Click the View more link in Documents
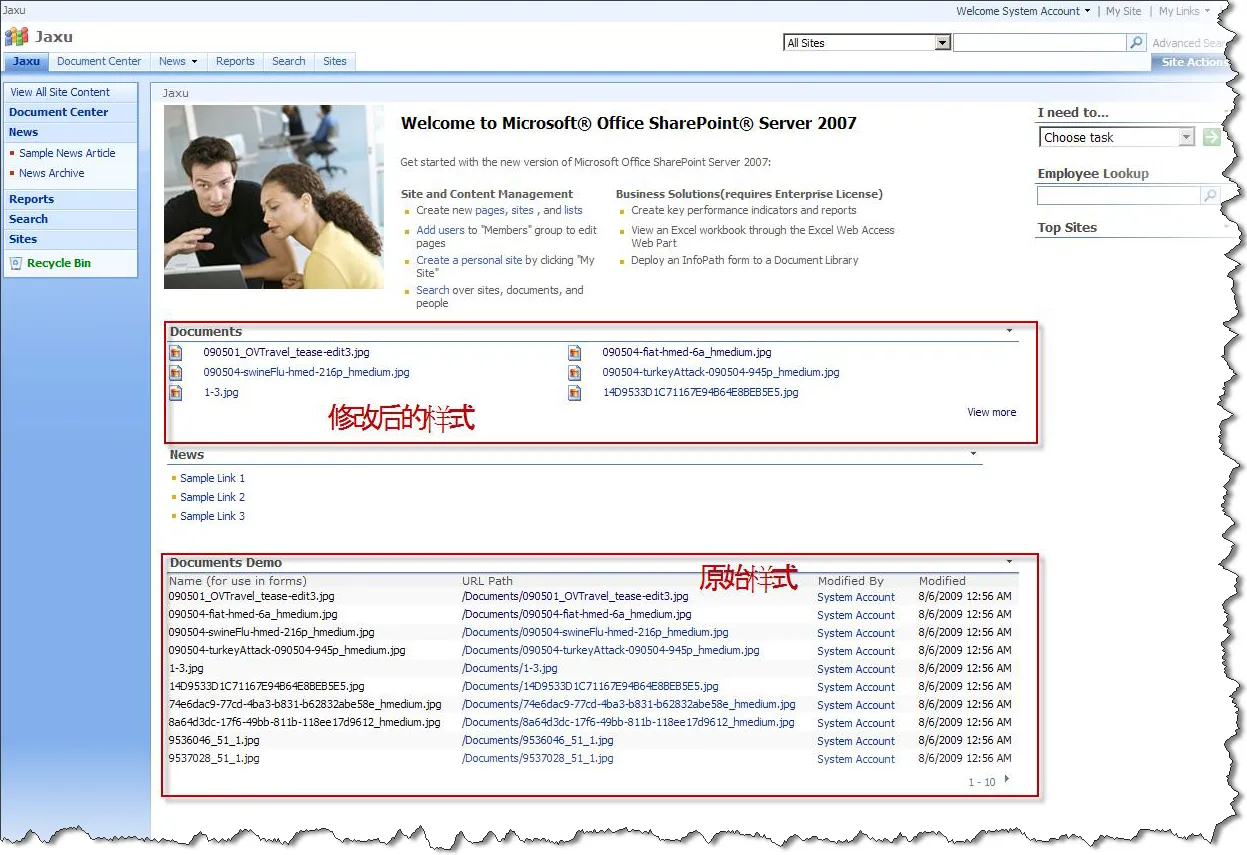 (991, 412)
